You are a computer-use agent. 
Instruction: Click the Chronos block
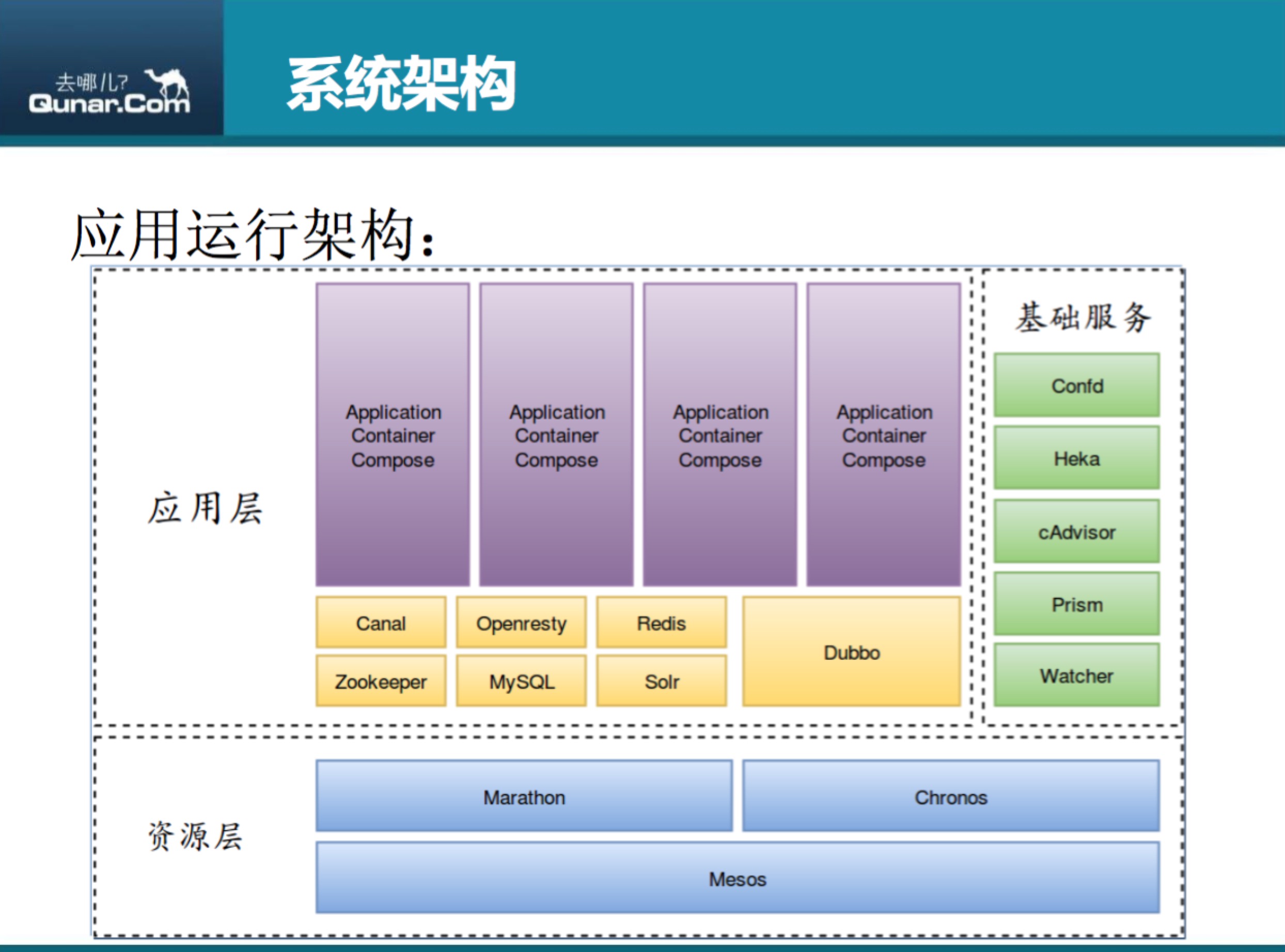[951, 797]
